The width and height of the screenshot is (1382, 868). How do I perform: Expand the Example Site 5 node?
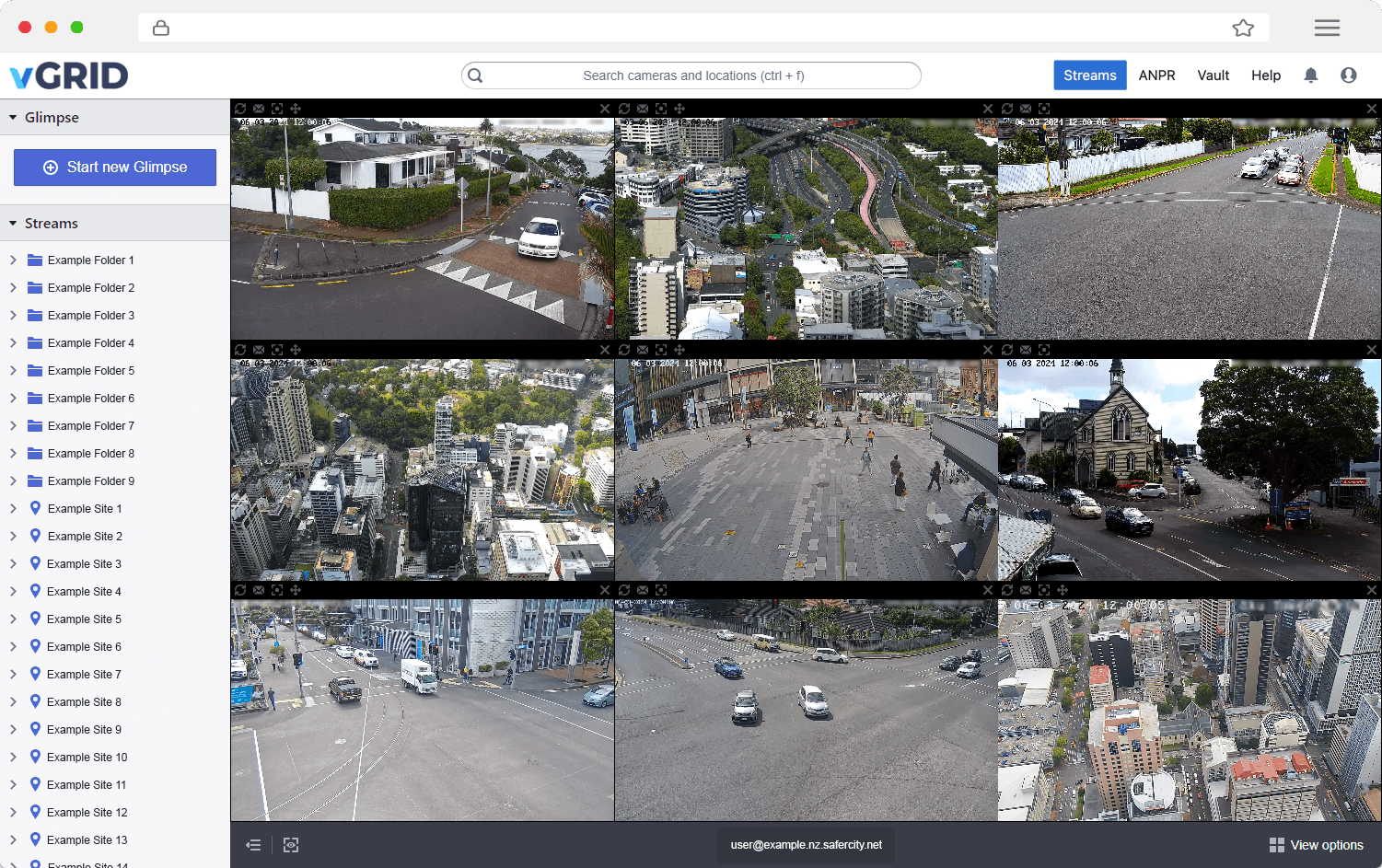13,619
